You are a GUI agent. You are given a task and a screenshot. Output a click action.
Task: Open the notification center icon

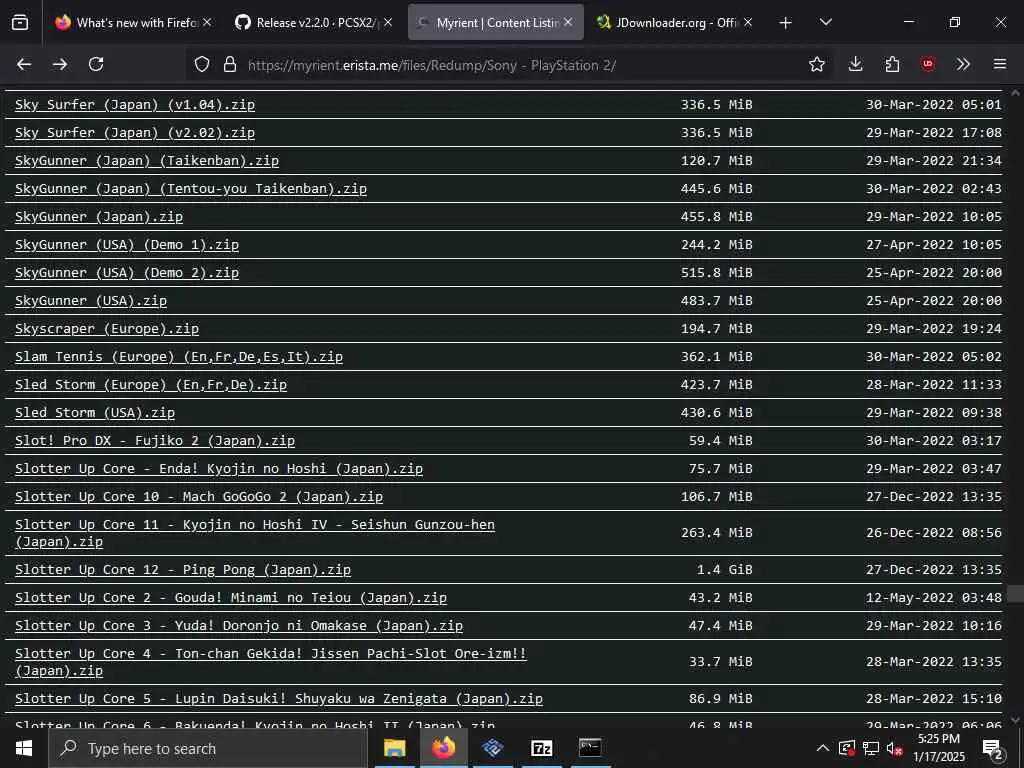tap(993, 749)
